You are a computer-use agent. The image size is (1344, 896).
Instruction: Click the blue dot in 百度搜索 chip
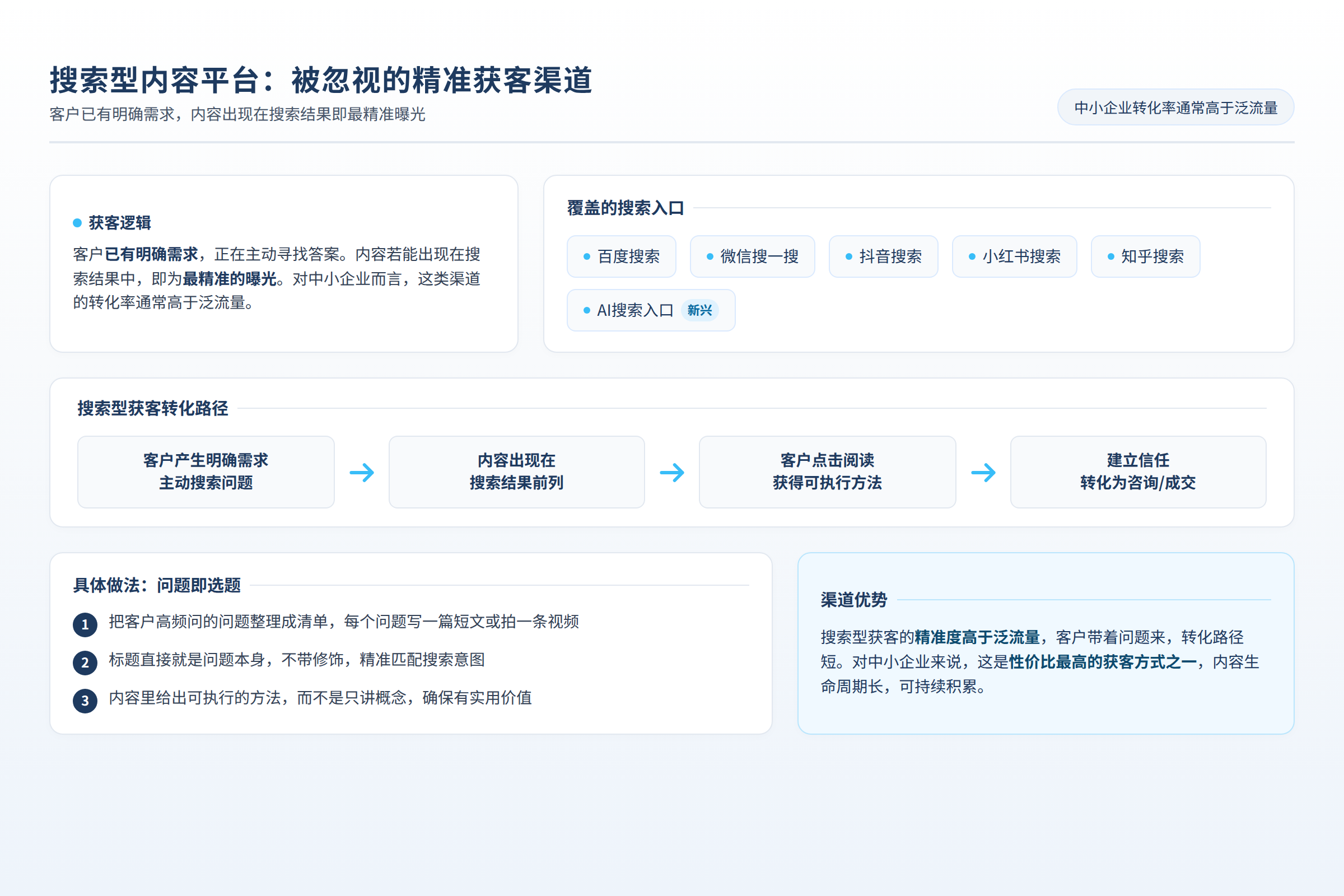pos(587,256)
